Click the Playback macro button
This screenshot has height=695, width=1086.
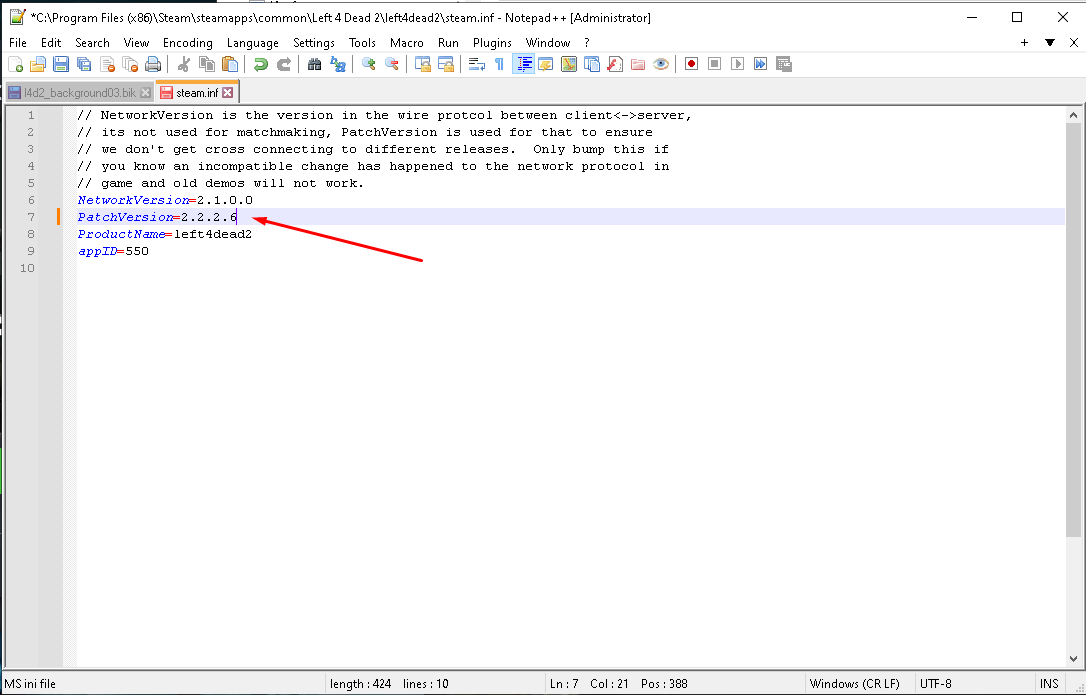(x=738, y=64)
